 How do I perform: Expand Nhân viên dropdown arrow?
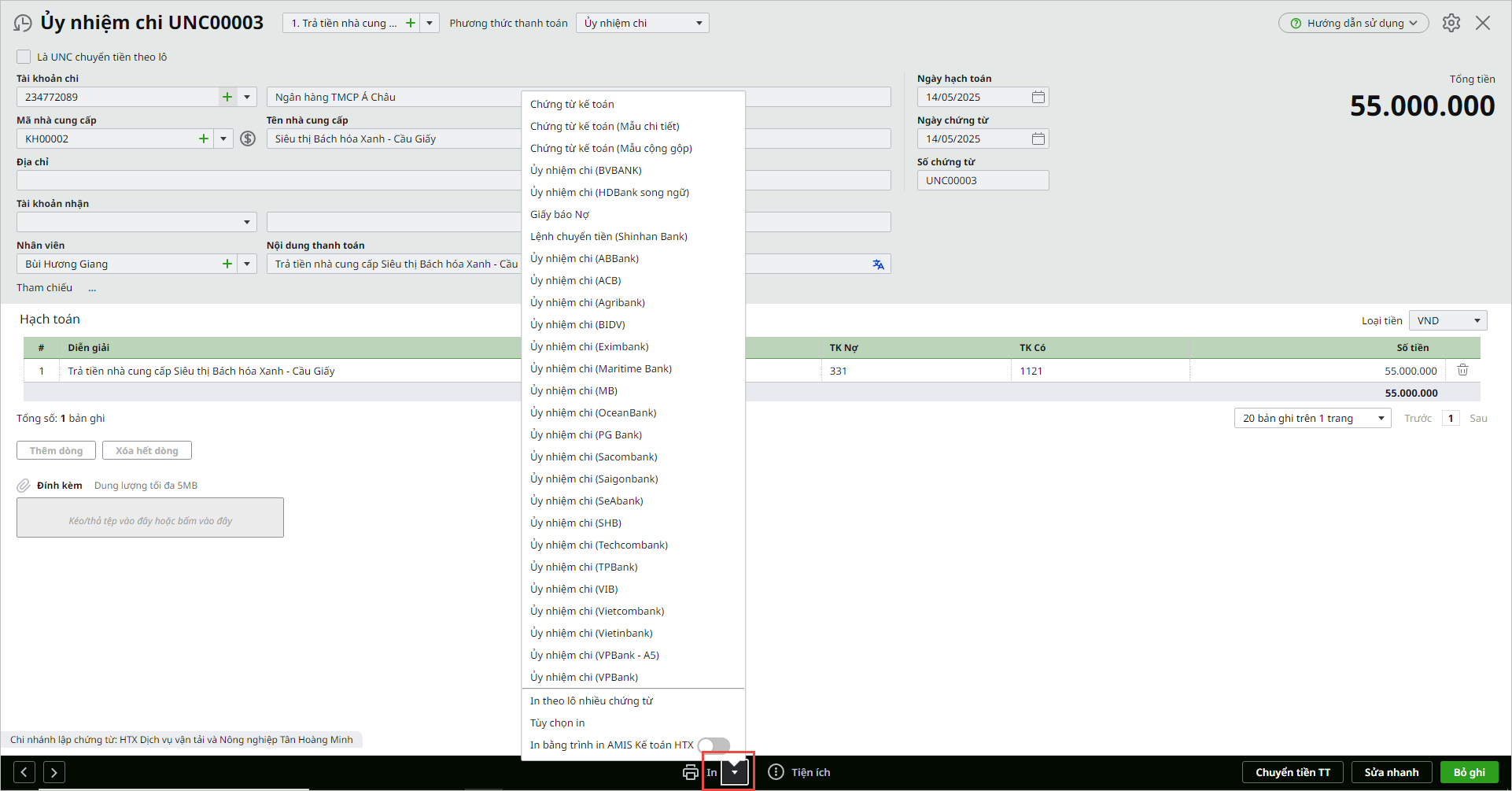247,264
